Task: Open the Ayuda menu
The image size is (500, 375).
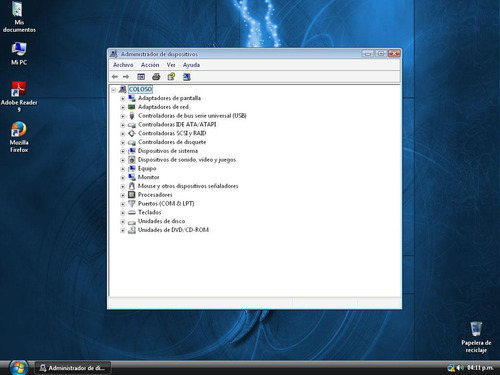Action: click(191, 65)
